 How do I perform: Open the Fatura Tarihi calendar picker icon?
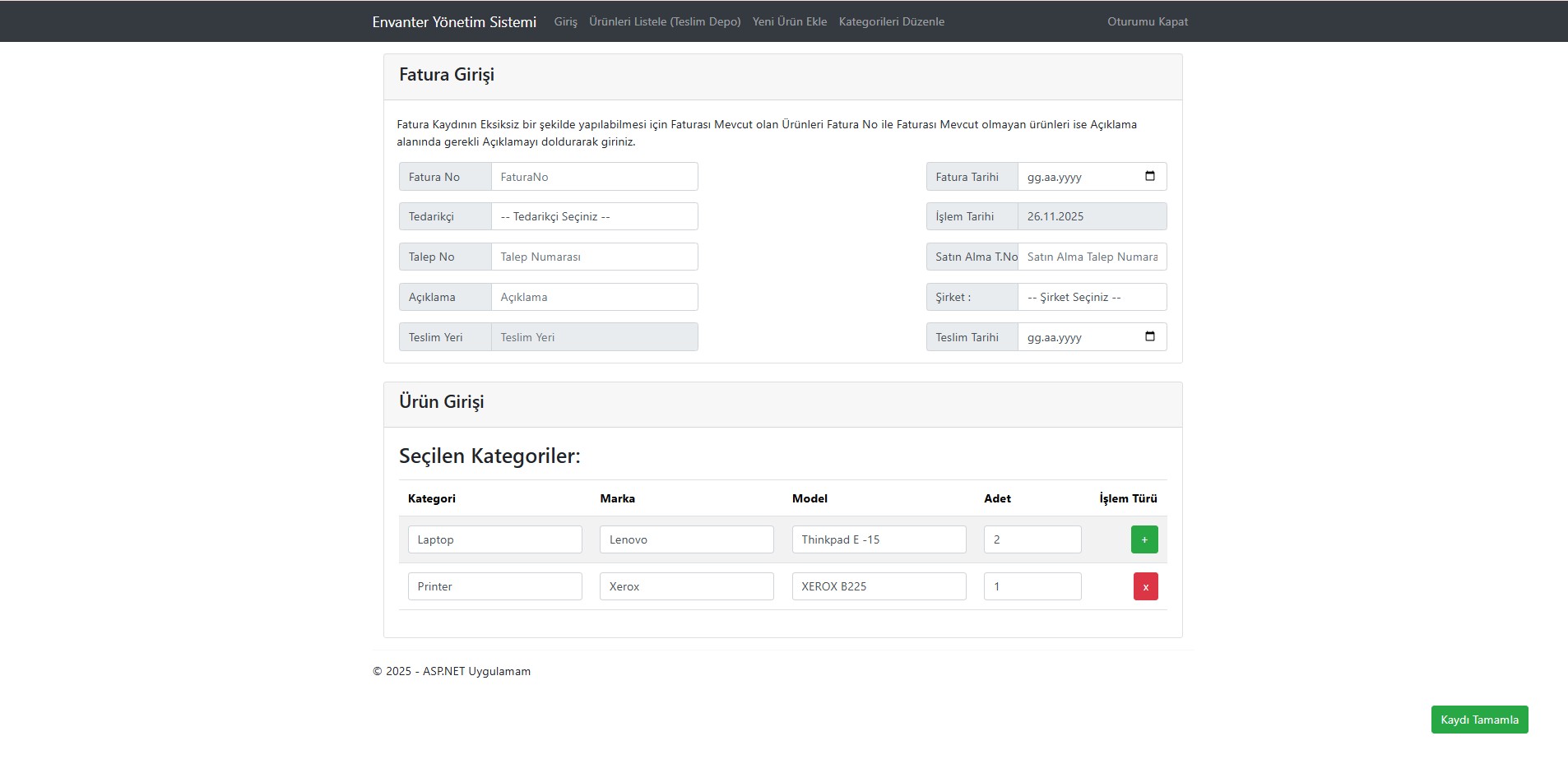point(1149,176)
